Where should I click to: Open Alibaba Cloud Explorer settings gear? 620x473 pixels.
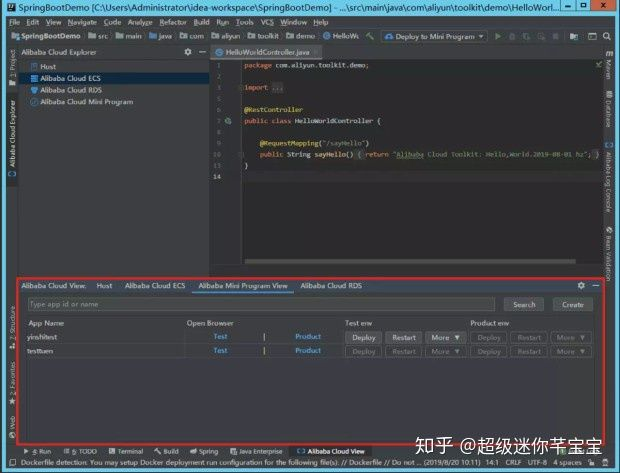point(187,51)
